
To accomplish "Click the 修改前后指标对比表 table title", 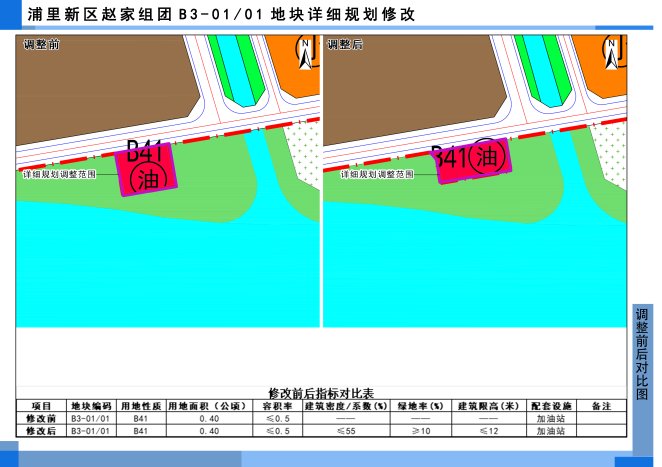I will pos(320,393).
